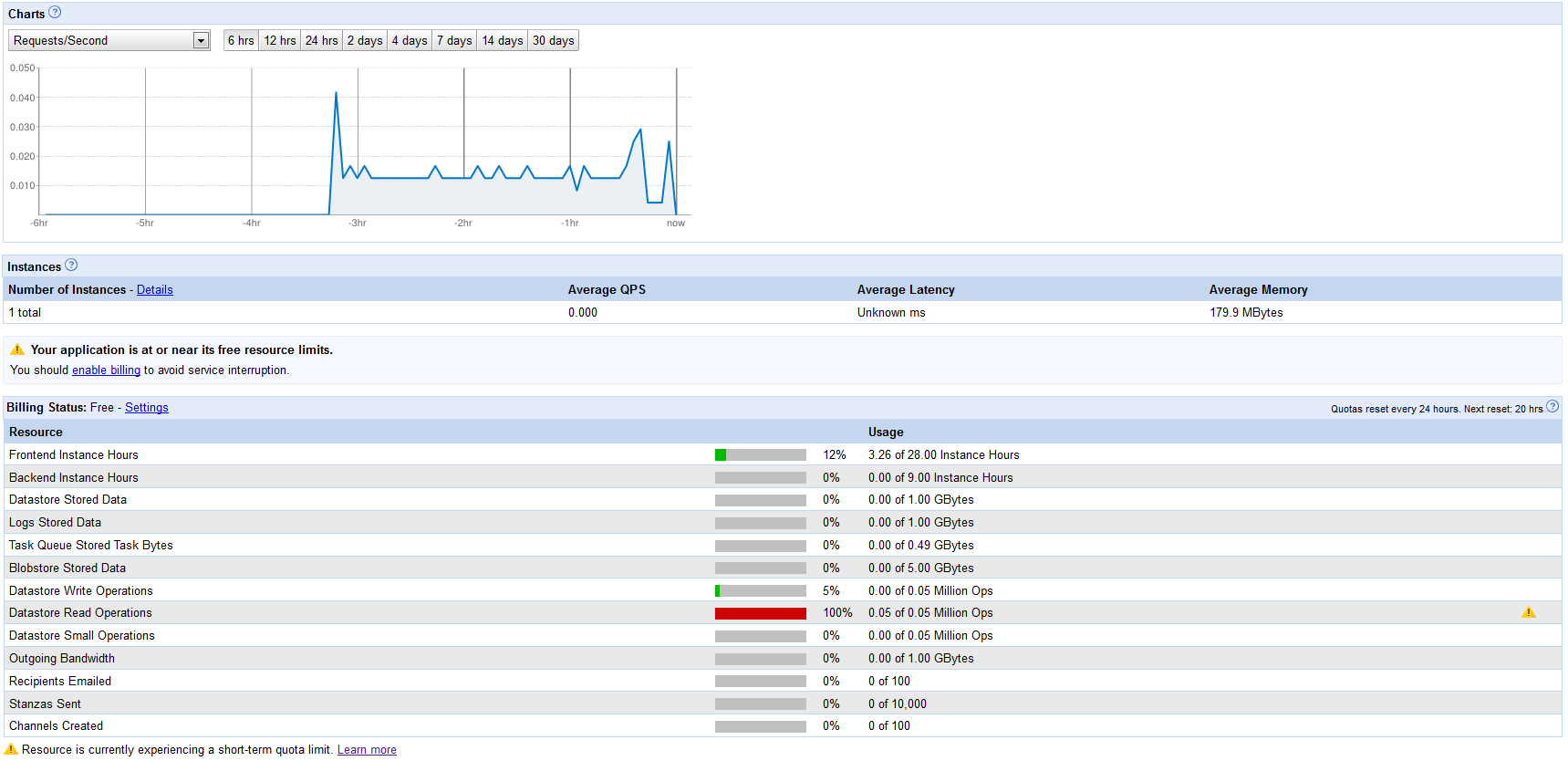Open the Instances help icon

[x=71, y=266]
